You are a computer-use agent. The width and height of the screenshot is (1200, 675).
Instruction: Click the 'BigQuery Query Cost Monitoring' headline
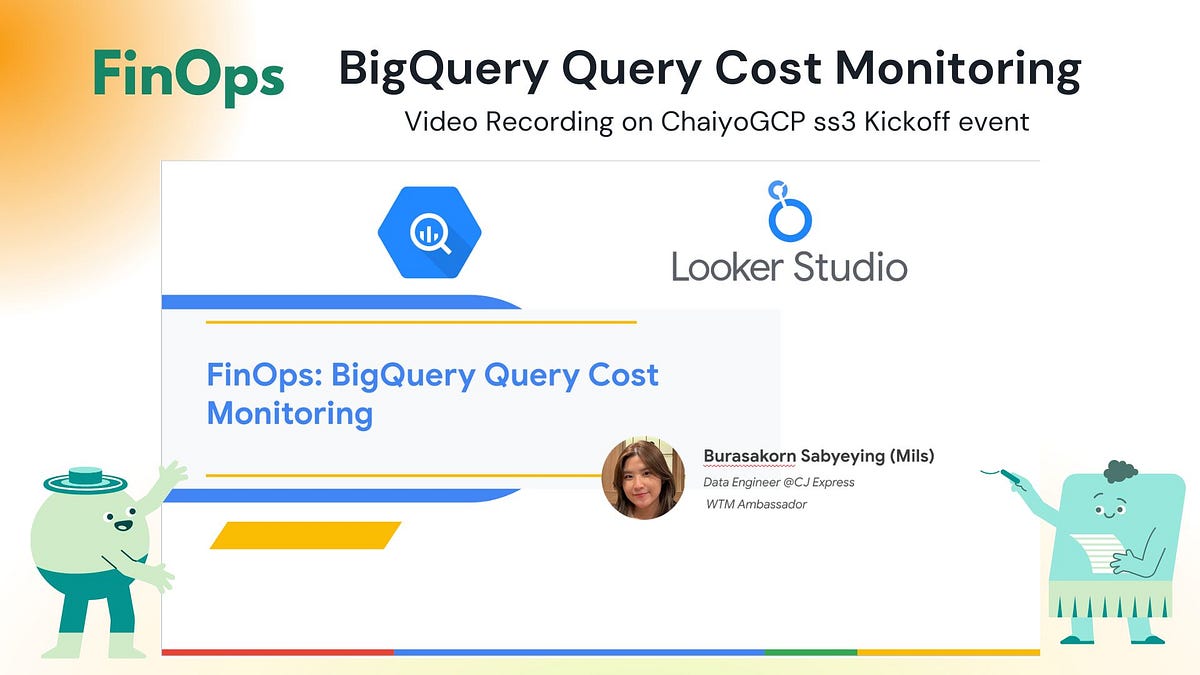tap(710, 70)
